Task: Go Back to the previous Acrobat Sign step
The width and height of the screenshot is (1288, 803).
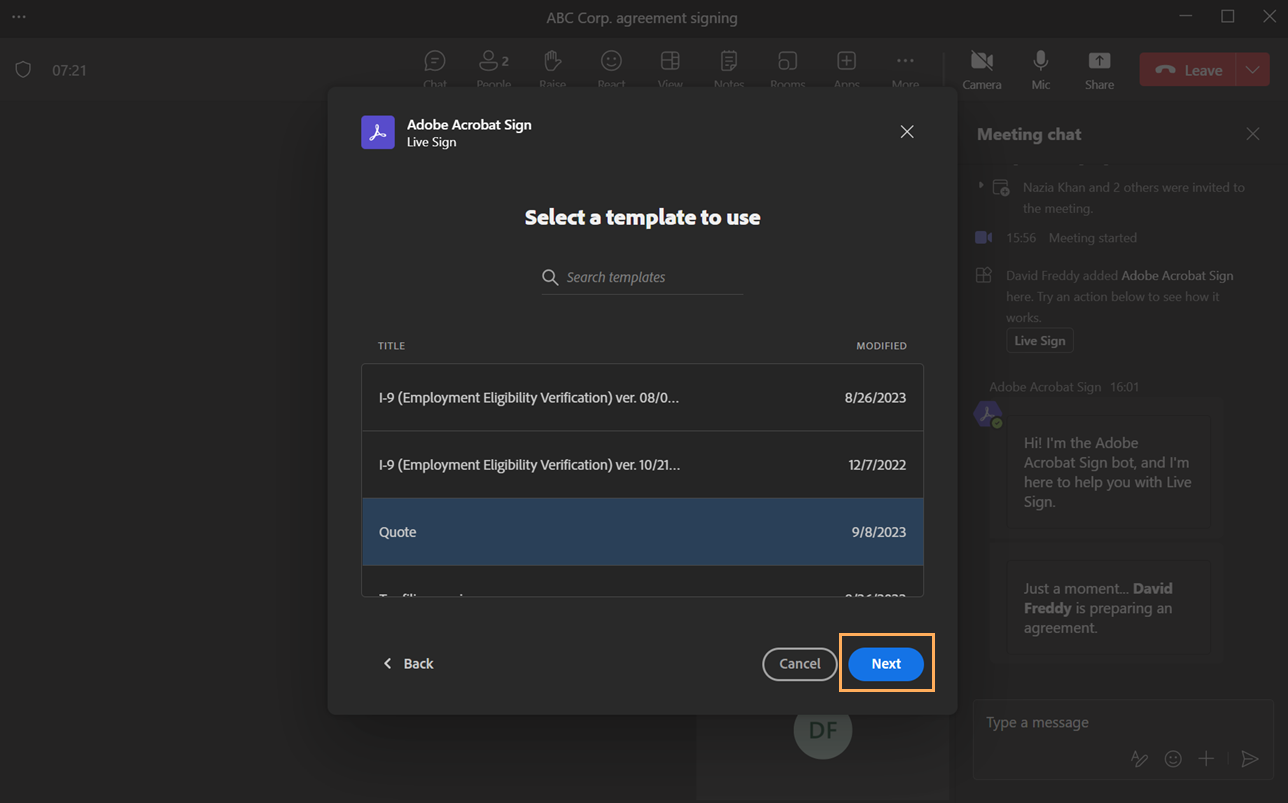Action: (x=408, y=663)
